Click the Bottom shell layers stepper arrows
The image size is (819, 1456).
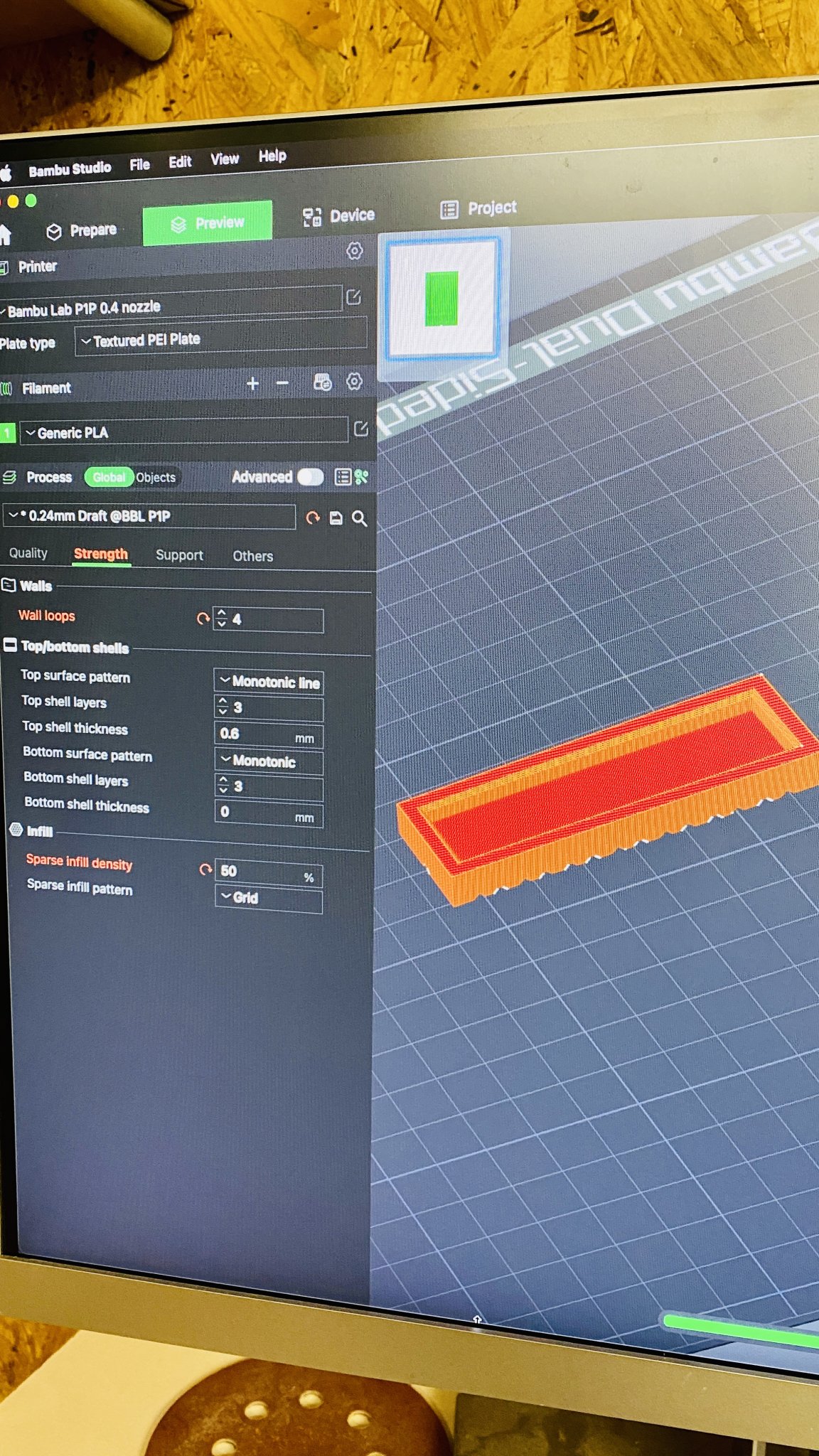click(x=223, y=786)
